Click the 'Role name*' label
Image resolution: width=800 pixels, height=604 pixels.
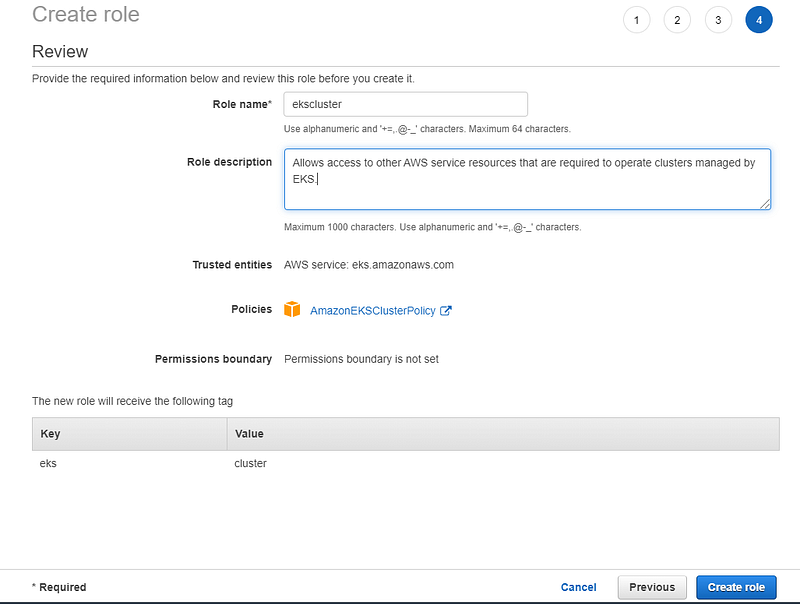242,104
